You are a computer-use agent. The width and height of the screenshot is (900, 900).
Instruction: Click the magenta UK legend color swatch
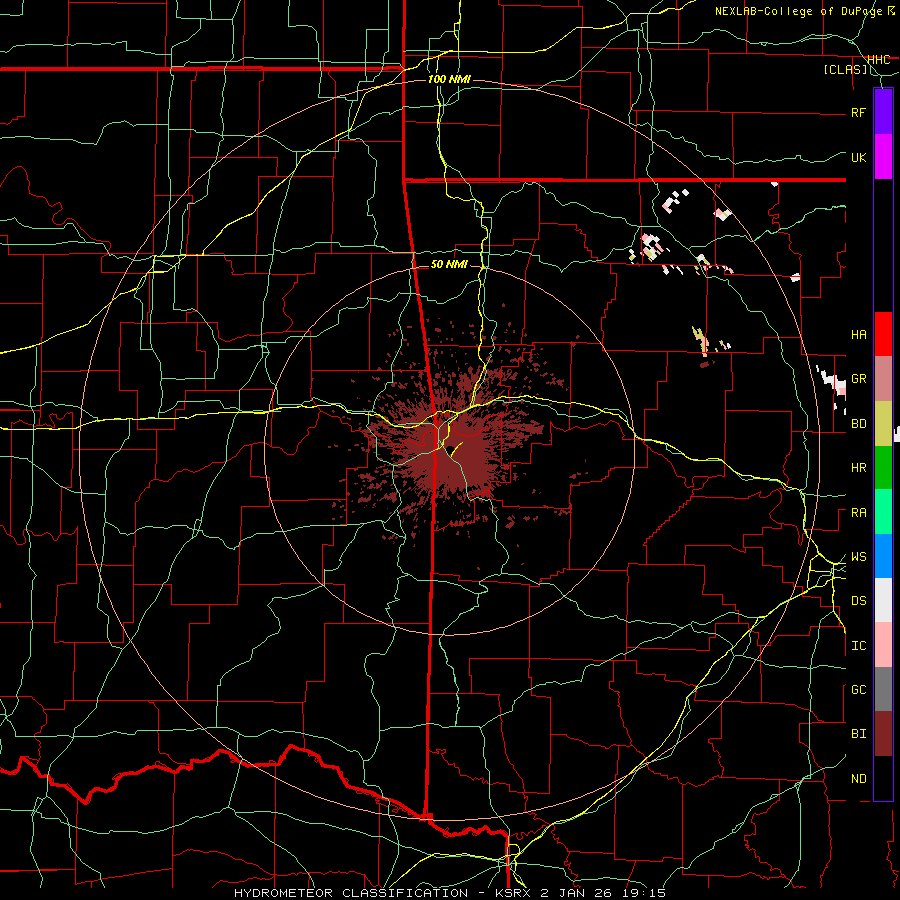[x=883, y=157]
